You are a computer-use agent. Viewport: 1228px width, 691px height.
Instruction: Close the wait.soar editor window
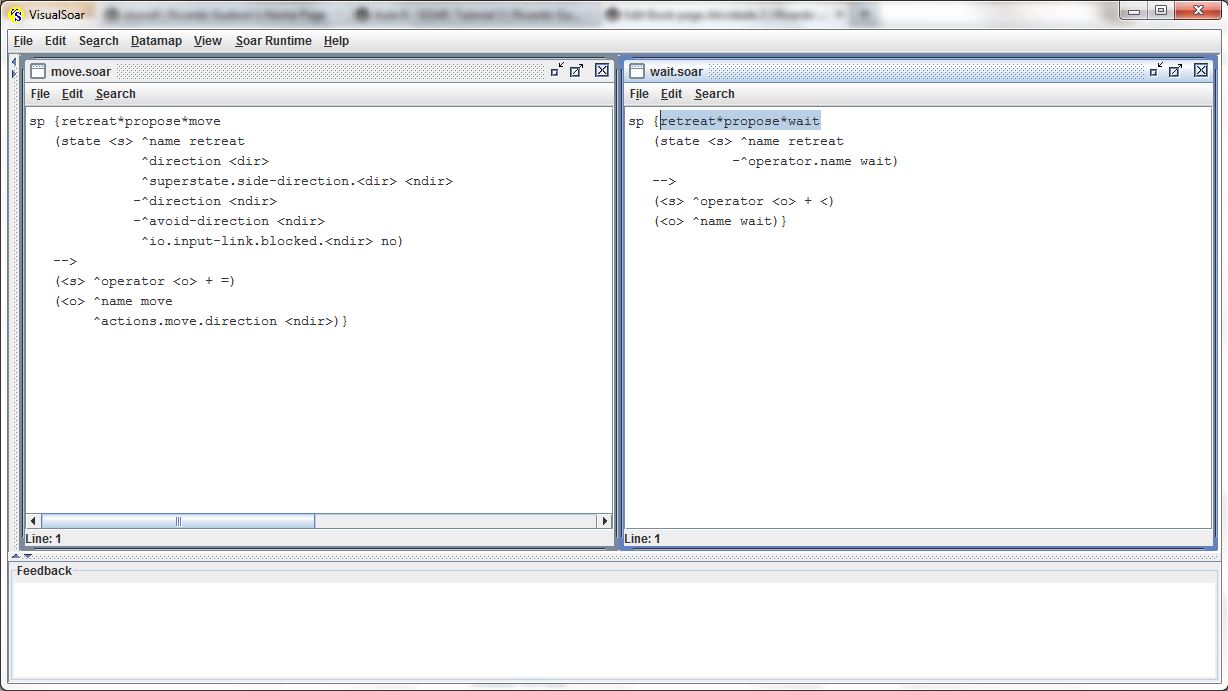(x=1201, y=70)
